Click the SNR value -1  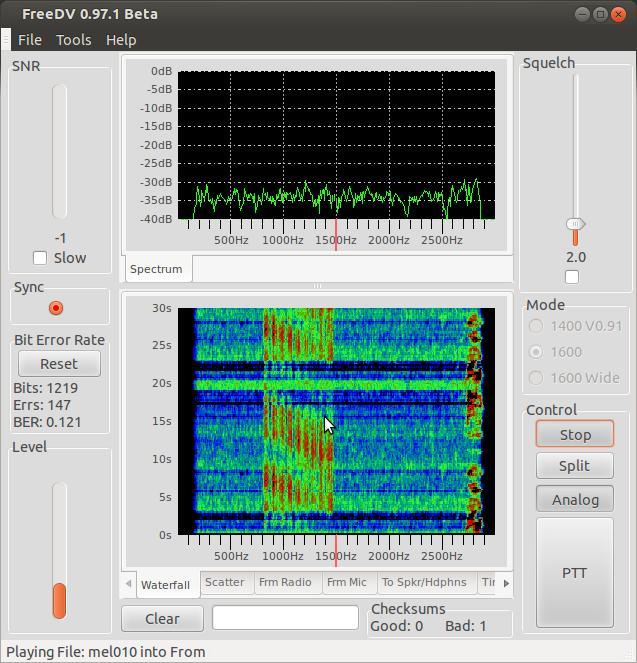point(60,238)
